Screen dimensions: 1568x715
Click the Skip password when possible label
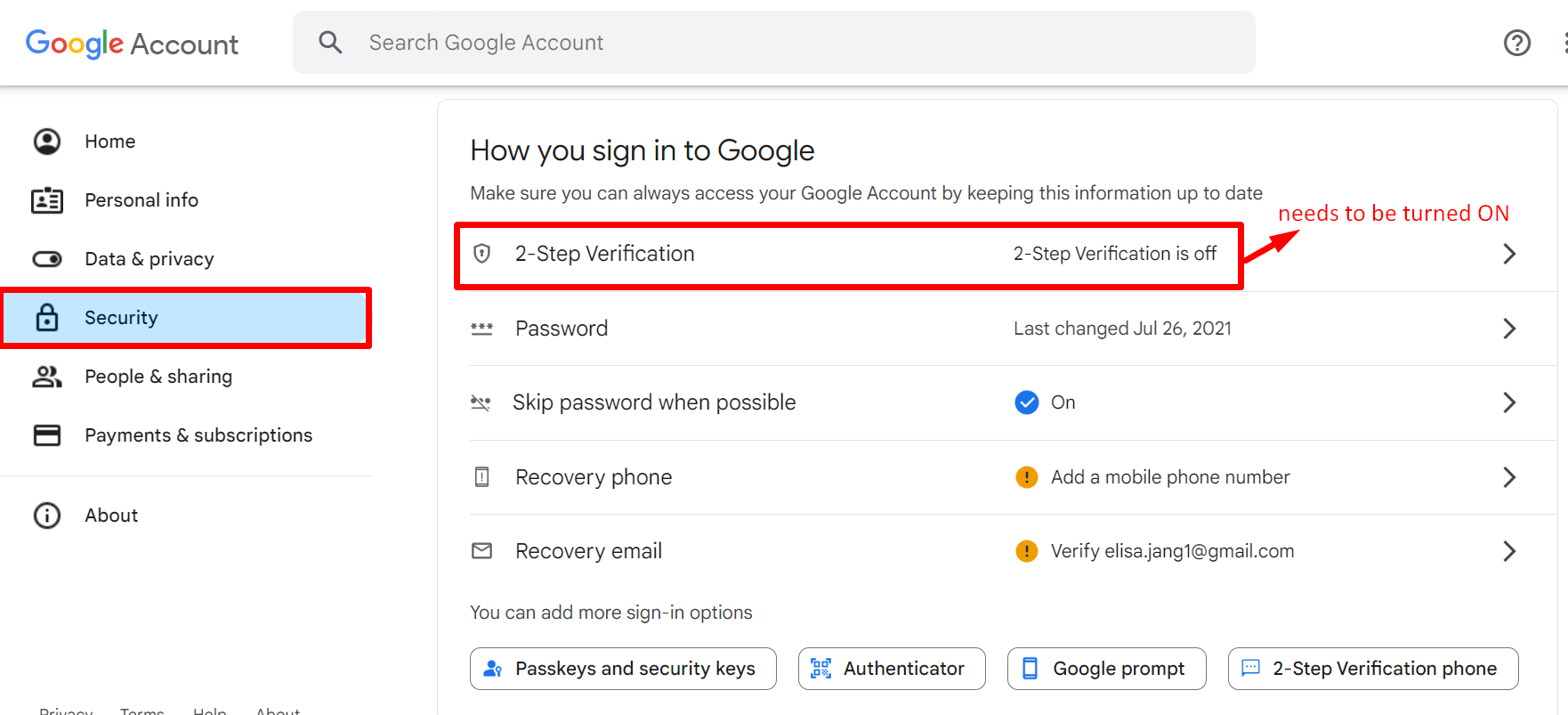point(654,402)
